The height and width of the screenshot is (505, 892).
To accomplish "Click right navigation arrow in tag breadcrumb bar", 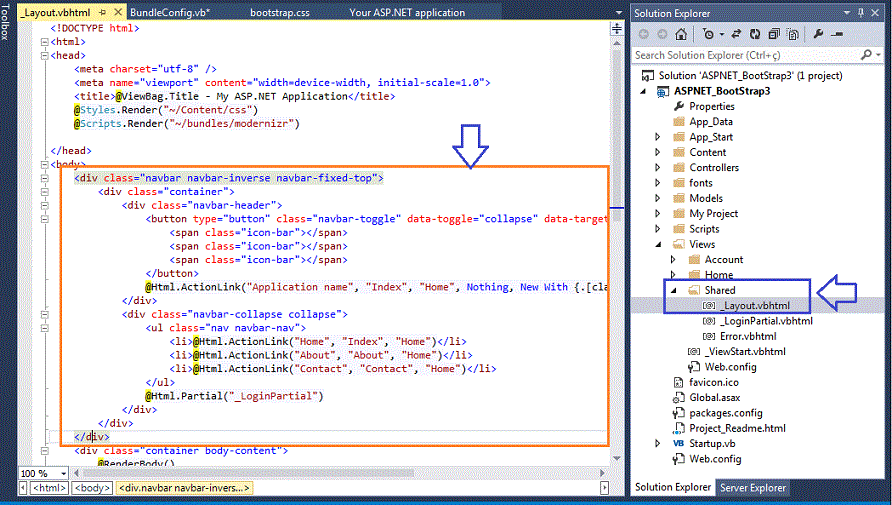I will point(604,488).
